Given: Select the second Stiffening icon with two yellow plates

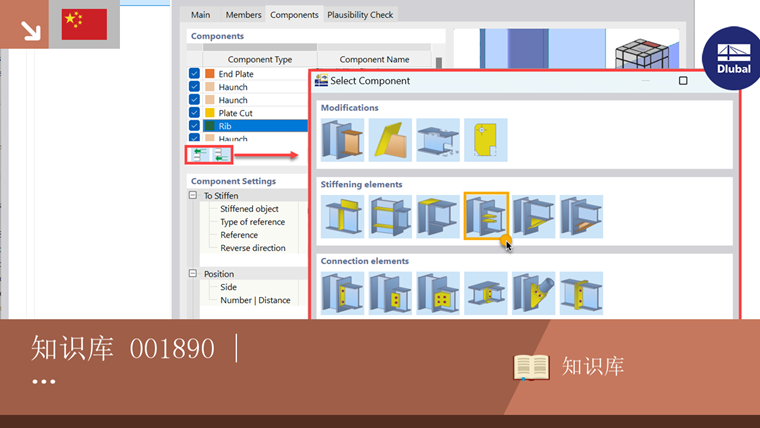Looking at the screenshot, I should click(390, 217).
